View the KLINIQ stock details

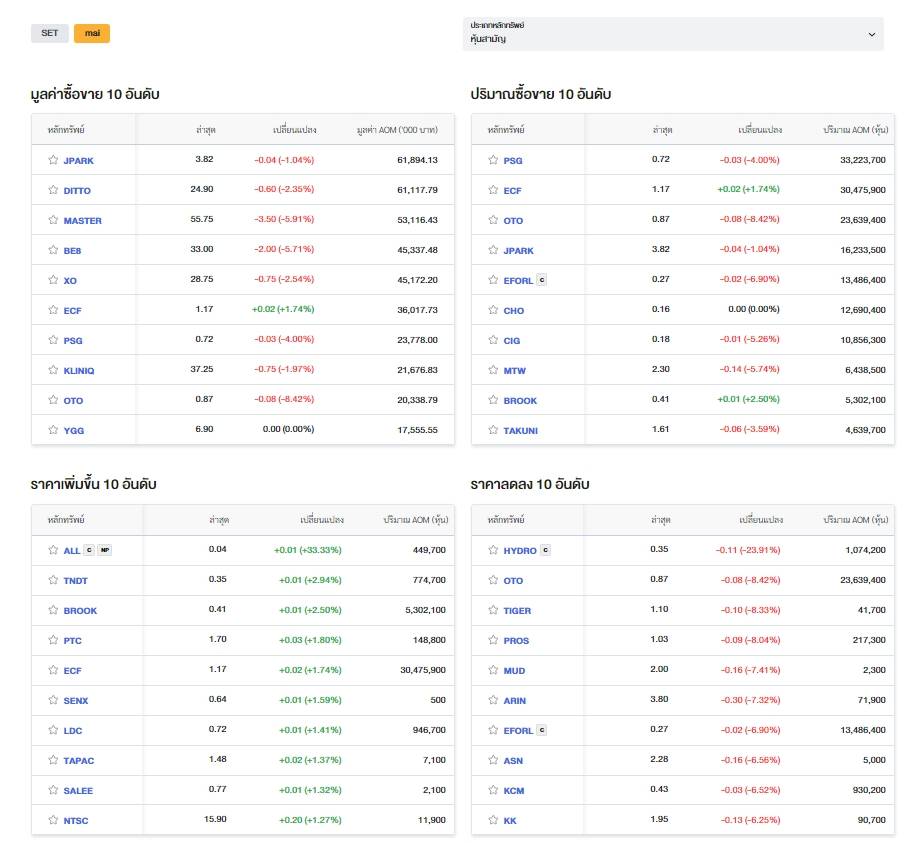tap(79, 371)
